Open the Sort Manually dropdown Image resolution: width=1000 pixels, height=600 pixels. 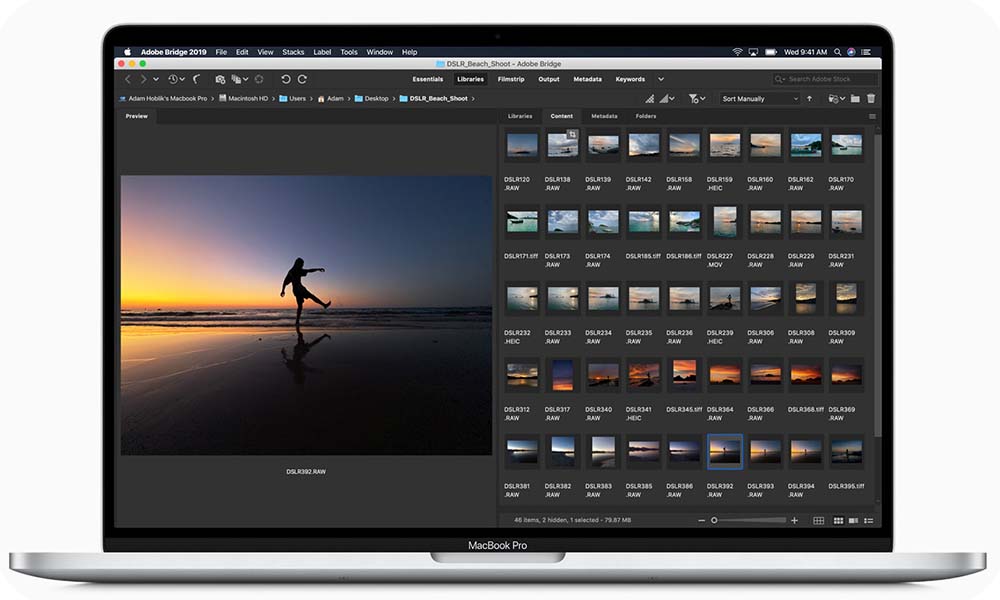tap(759, 99)
